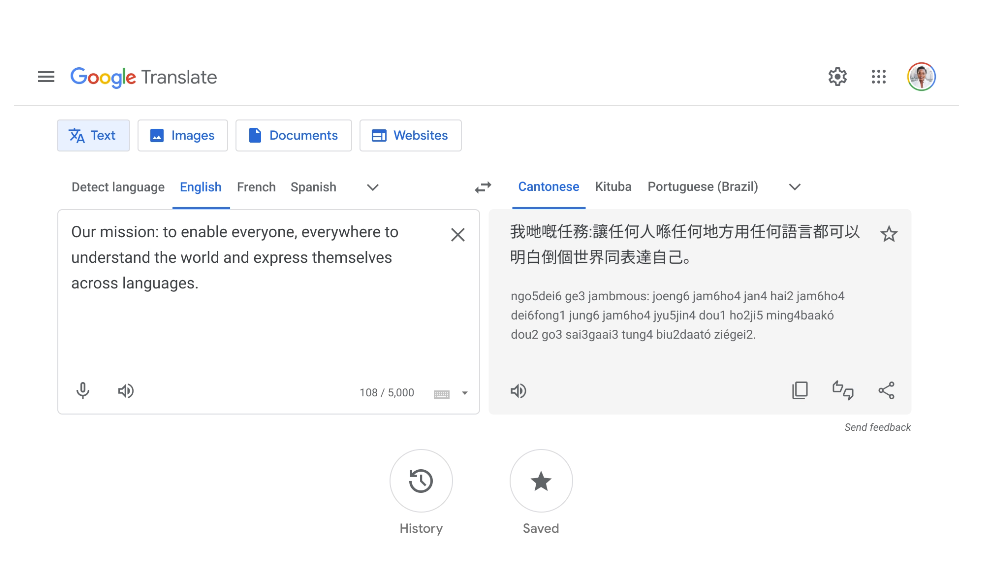
Task: Switch to the Documents tab
Action: pos(293,135)
